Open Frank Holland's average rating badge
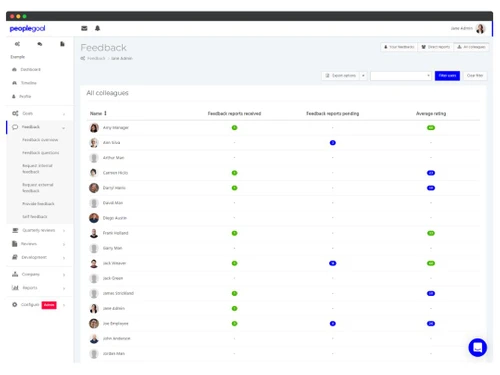The height and width of the screenshot is (375, 500). [431, 233]
